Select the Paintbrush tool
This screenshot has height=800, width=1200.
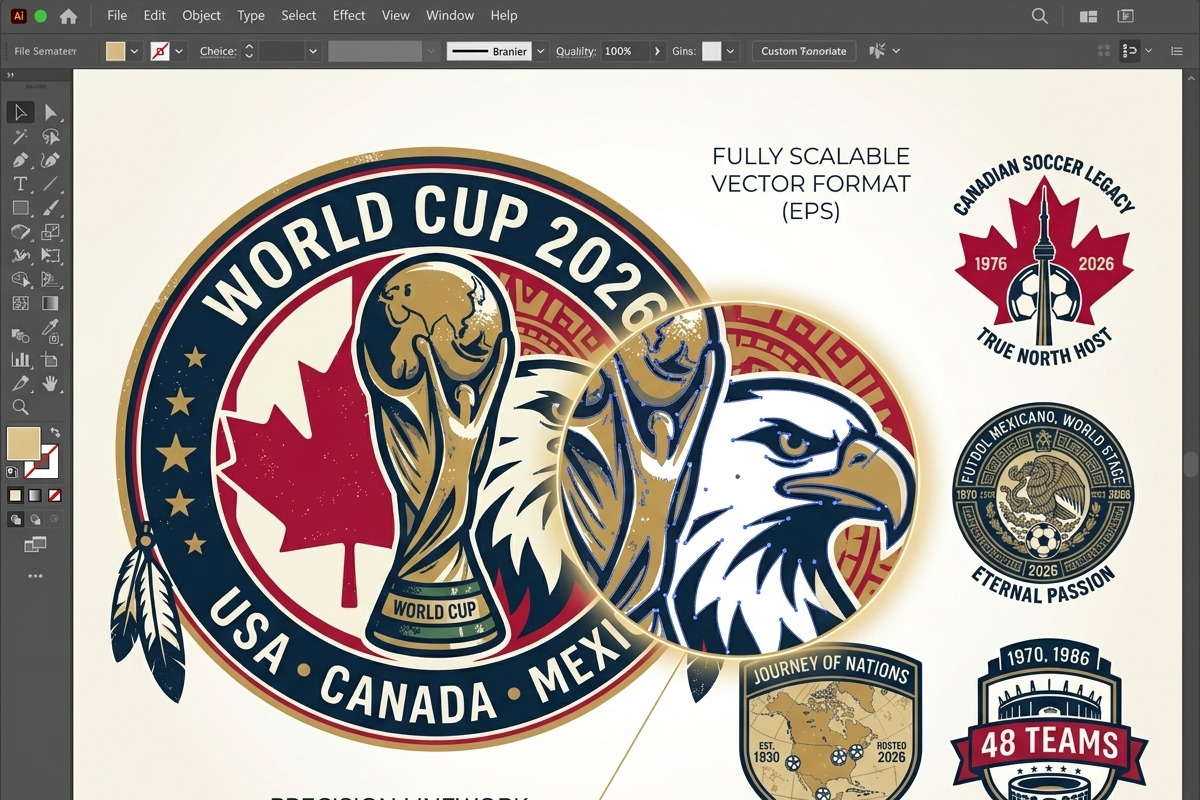coord(50,208)
